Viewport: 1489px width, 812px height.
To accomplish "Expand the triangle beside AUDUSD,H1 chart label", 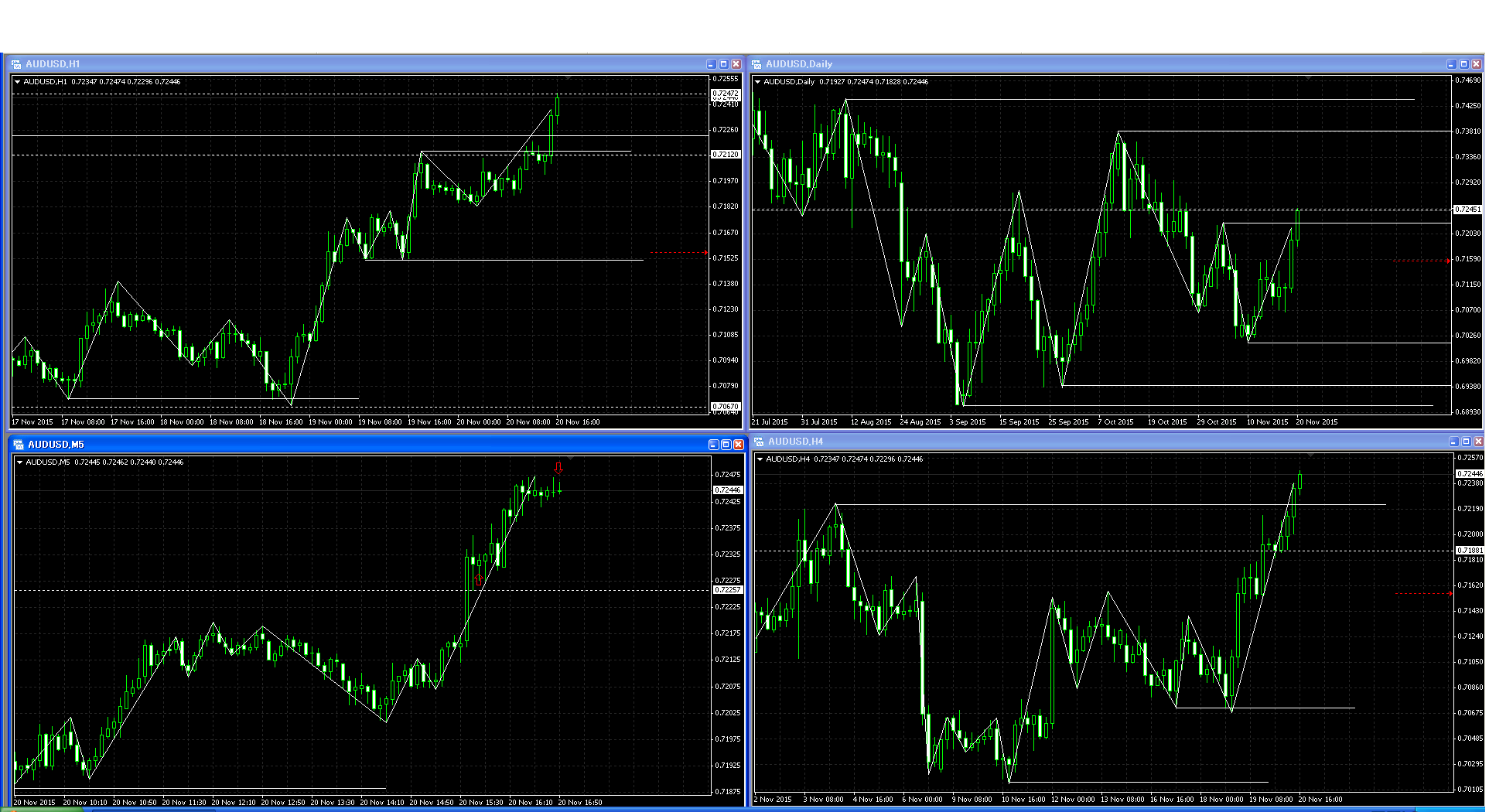I will point(18,82).
